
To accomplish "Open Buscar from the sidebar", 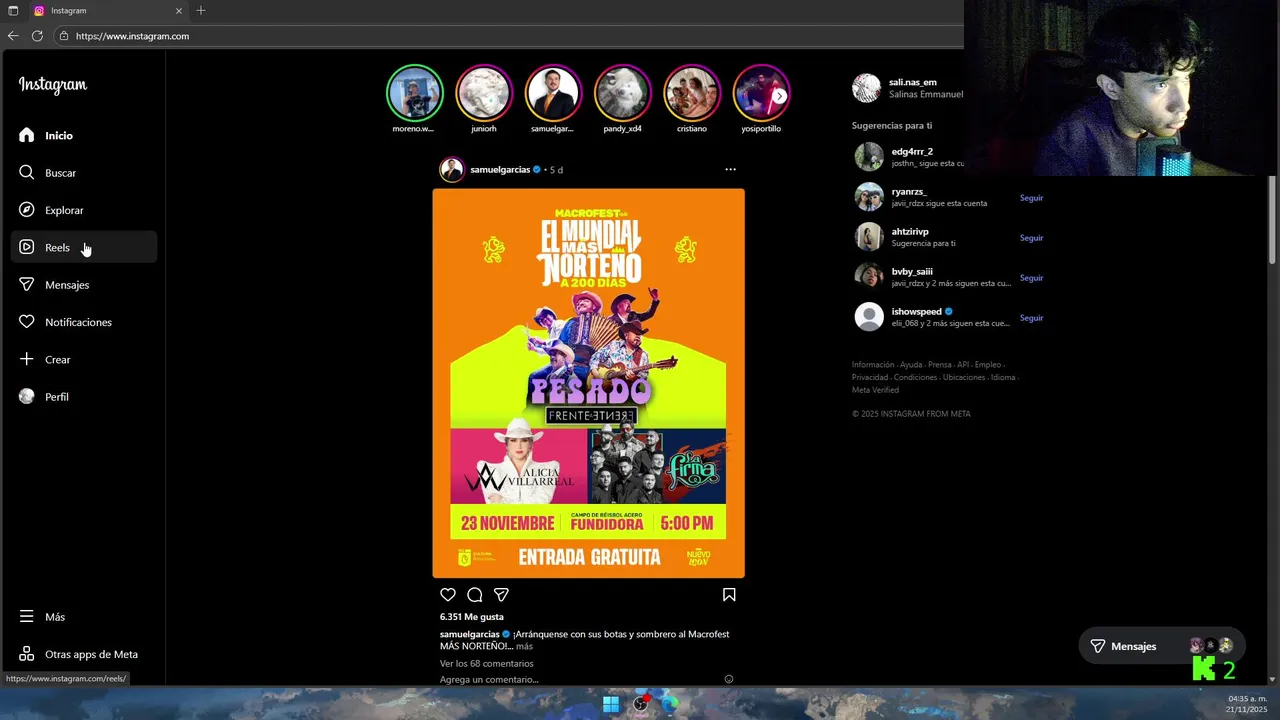I will pos(84,172).
